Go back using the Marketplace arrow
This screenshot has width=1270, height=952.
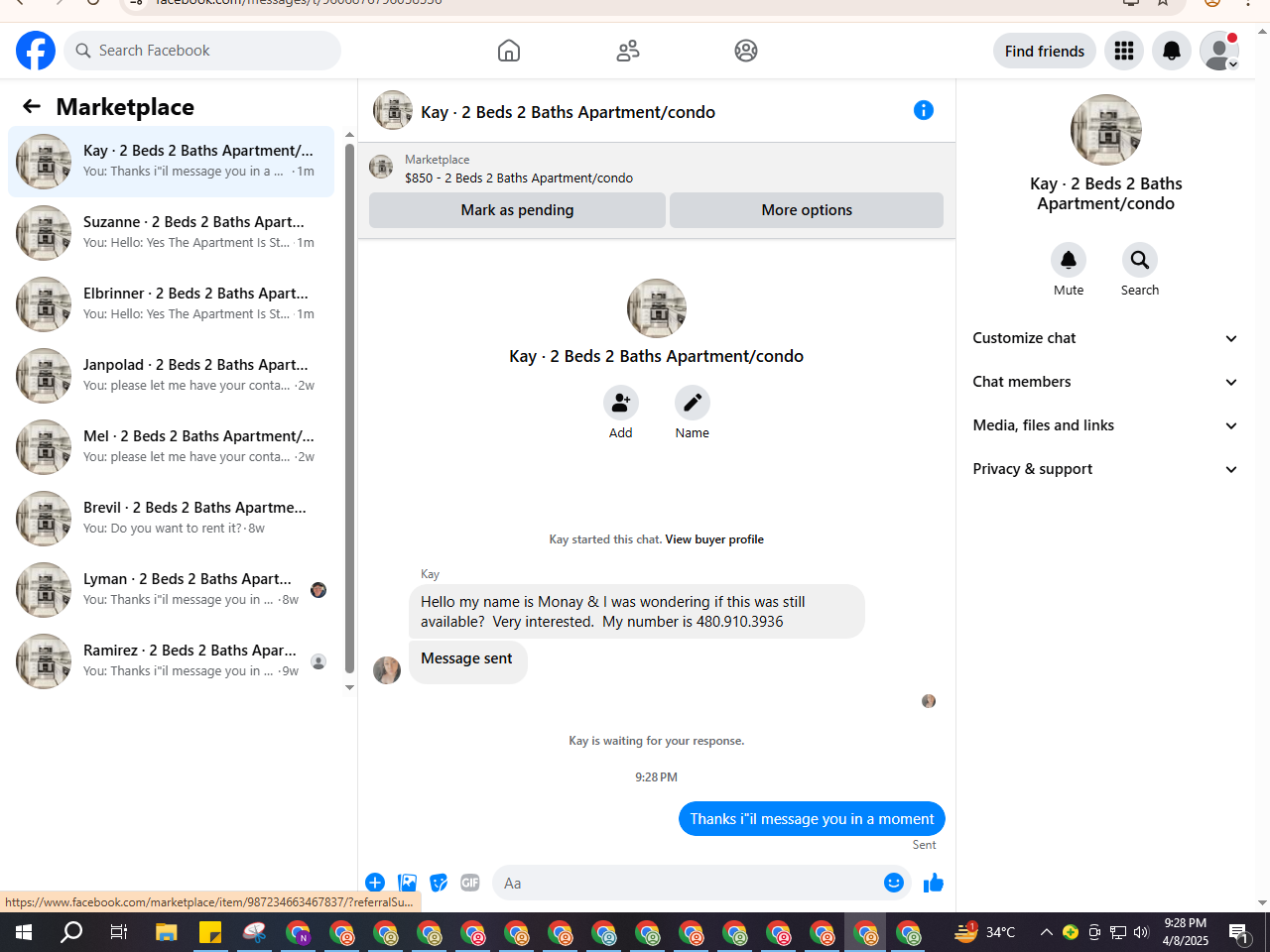(32, 106)
